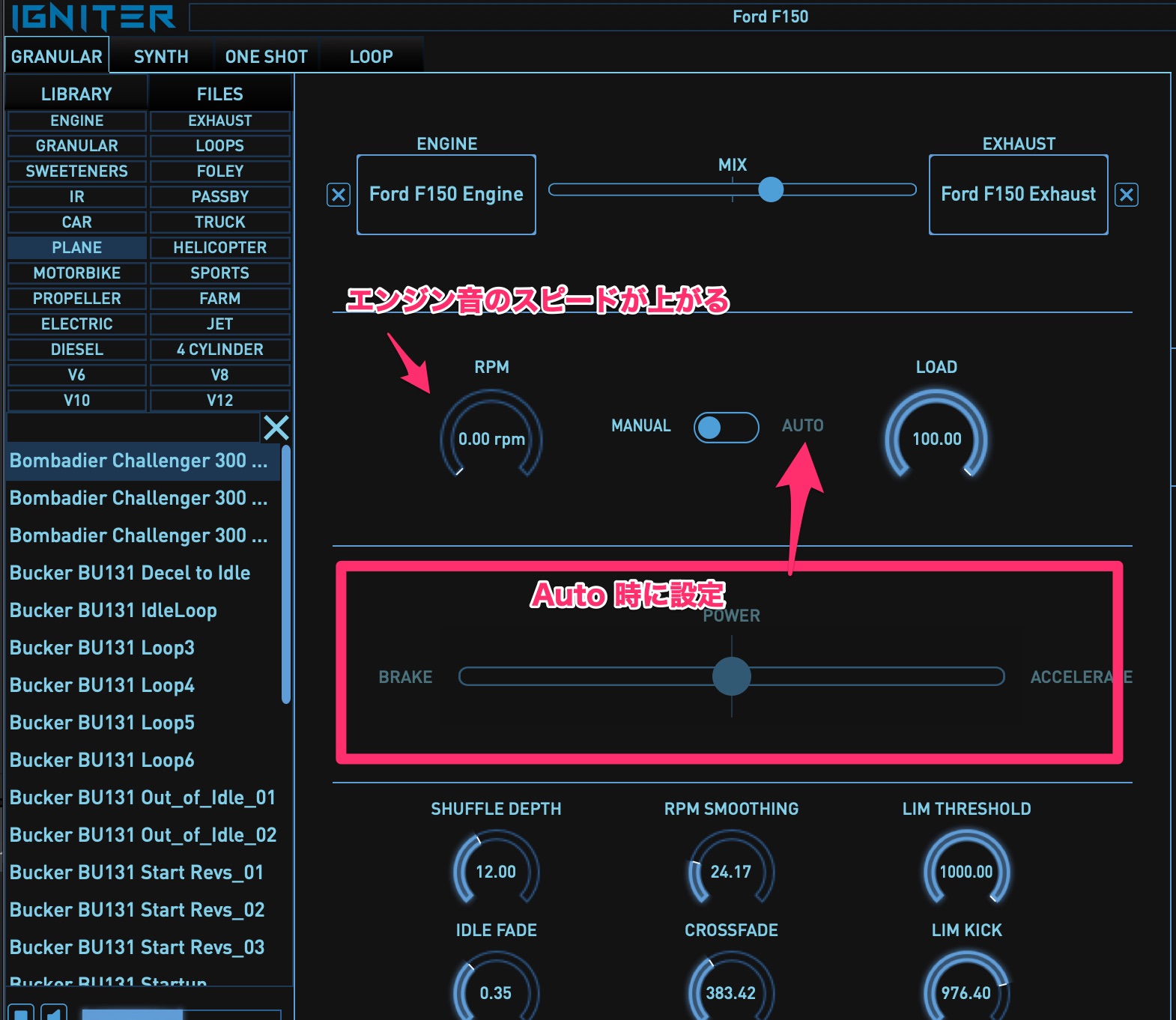Select the V12 filter tag

coord(220,401)
